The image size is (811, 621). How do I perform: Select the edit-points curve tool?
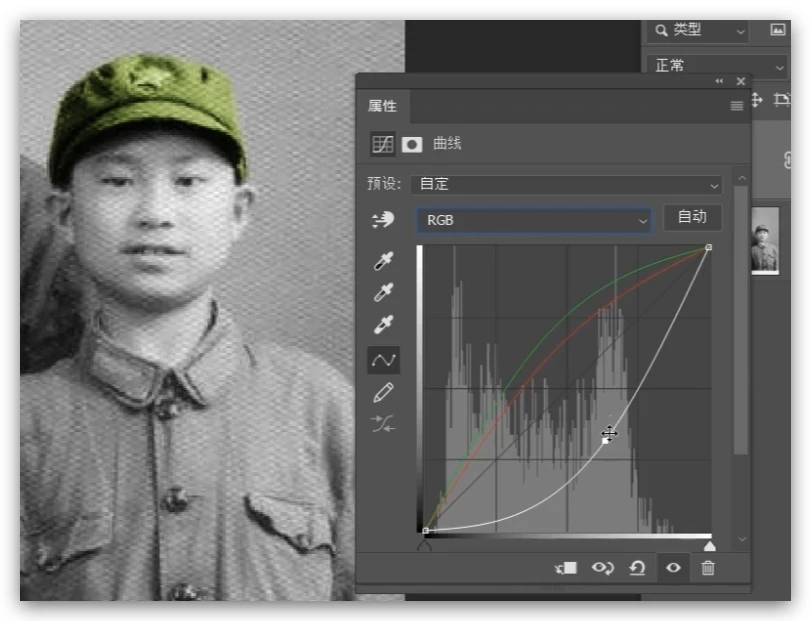(383, 359)
